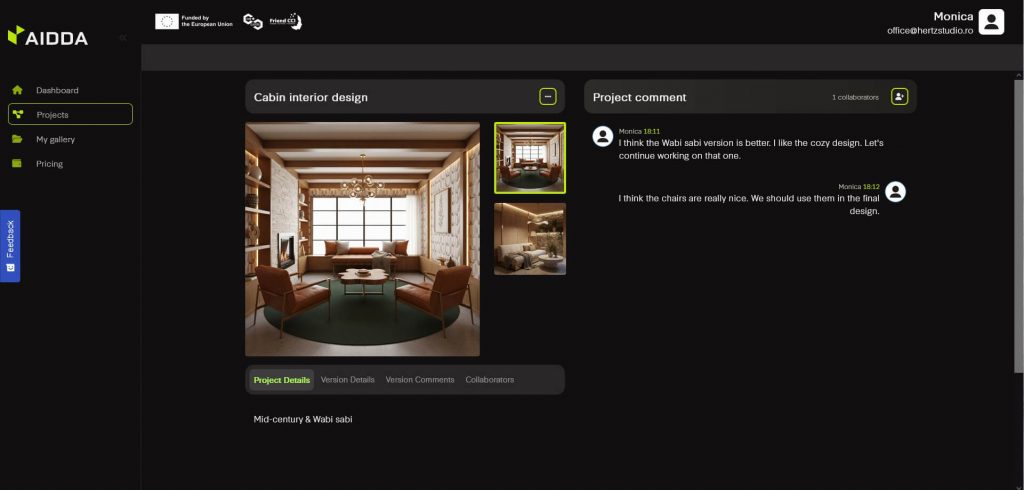Collapse the sidebar with double chevron
Screen dimensions: 1024x490
(122, 37)
